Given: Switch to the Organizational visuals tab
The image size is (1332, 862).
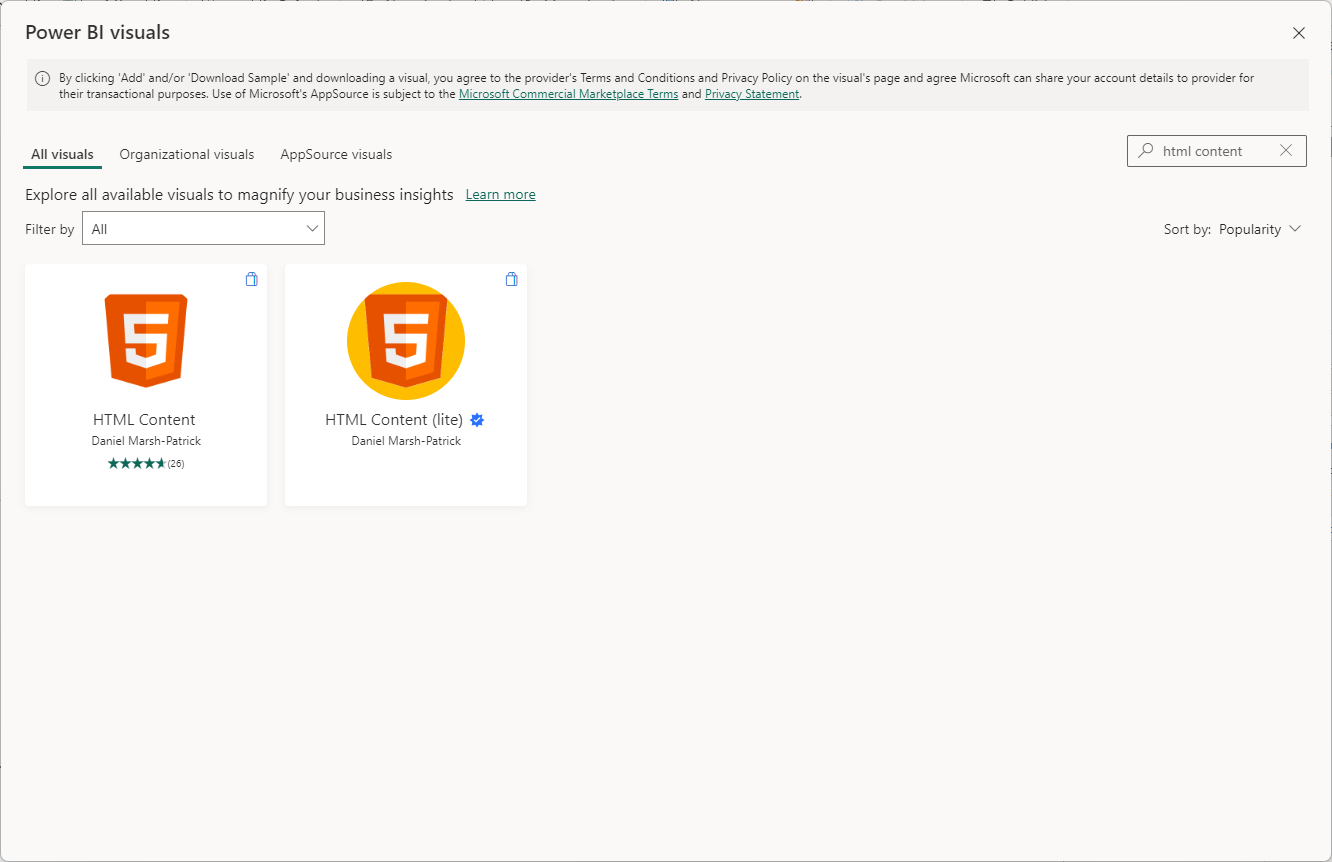Looking at the screenshot, I should click(187, 155).
